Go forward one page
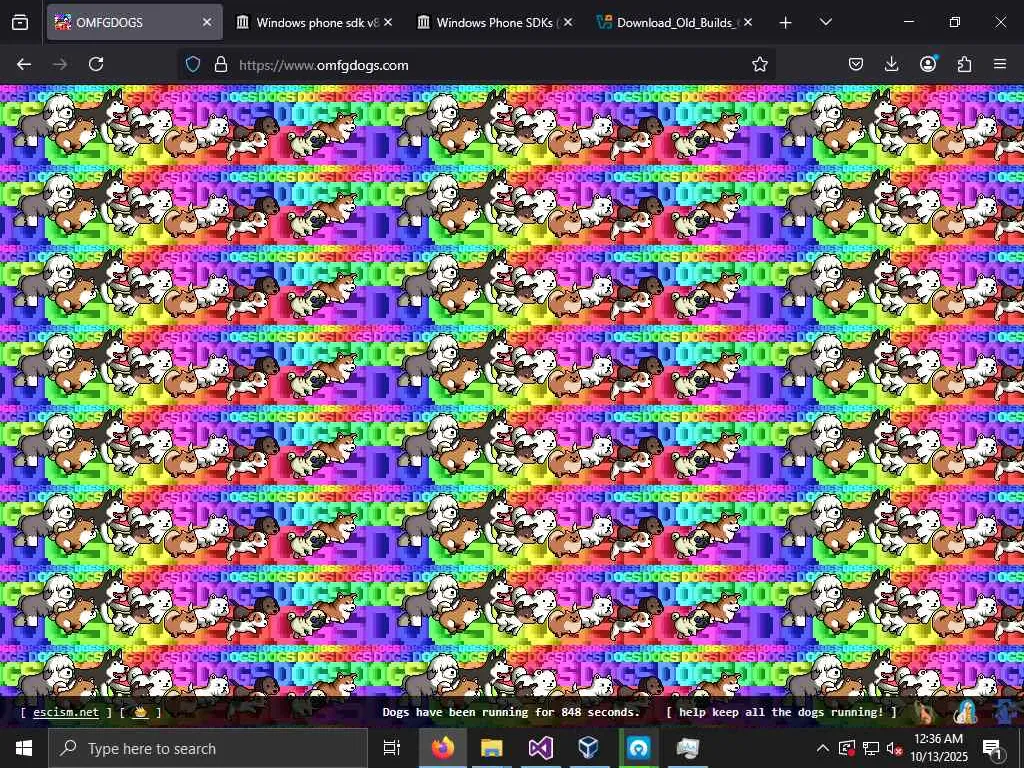 (60, 65)
